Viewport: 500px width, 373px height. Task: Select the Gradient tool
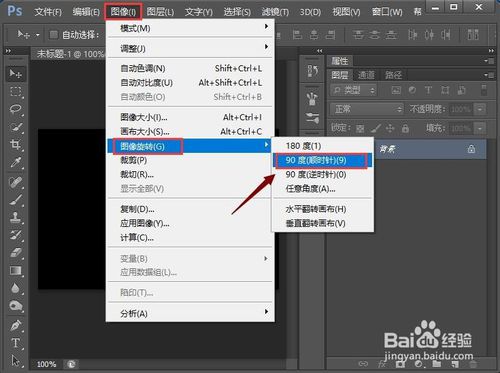pos(15,271)
